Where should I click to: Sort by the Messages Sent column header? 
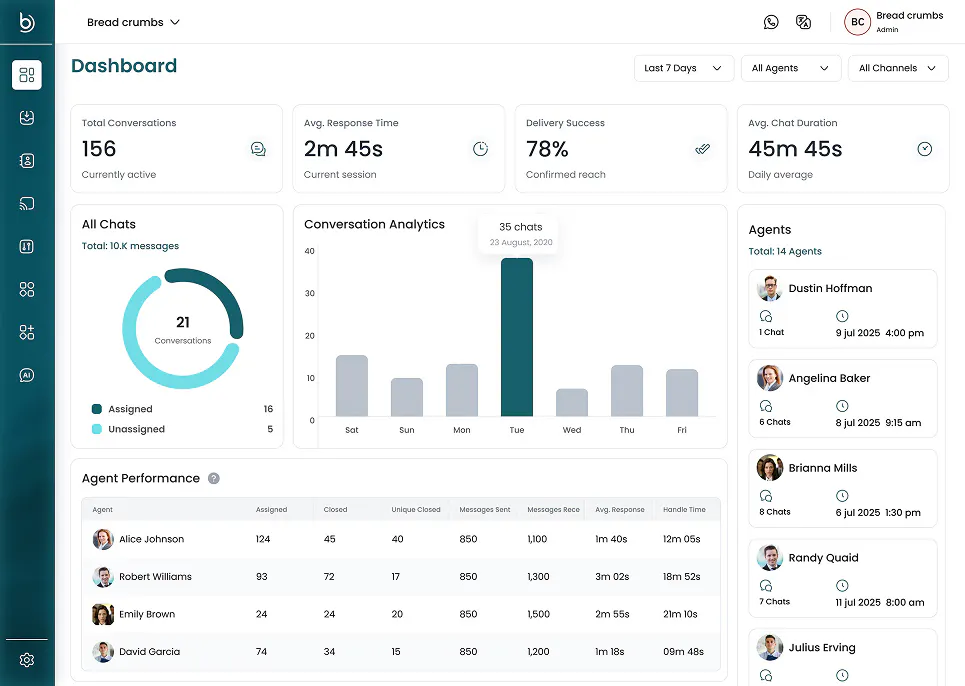pos(485,509)
